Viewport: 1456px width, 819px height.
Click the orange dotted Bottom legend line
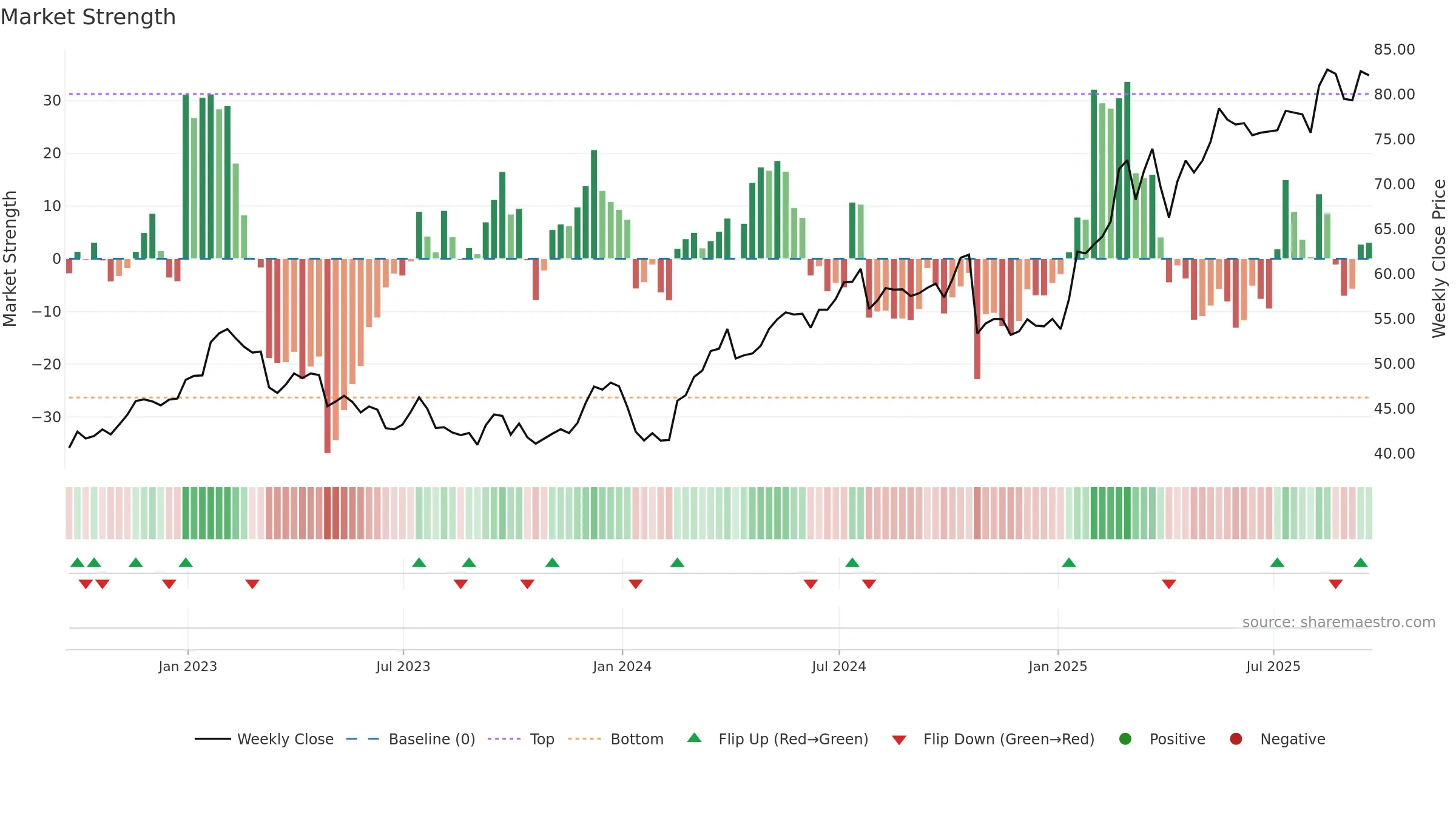[585, 739]
